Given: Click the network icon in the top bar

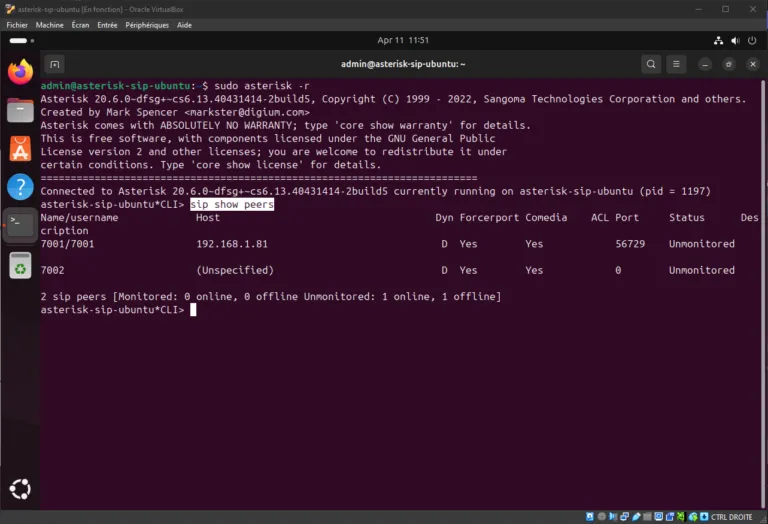Looking at the screenshot, I should click(x=718, y=41).
